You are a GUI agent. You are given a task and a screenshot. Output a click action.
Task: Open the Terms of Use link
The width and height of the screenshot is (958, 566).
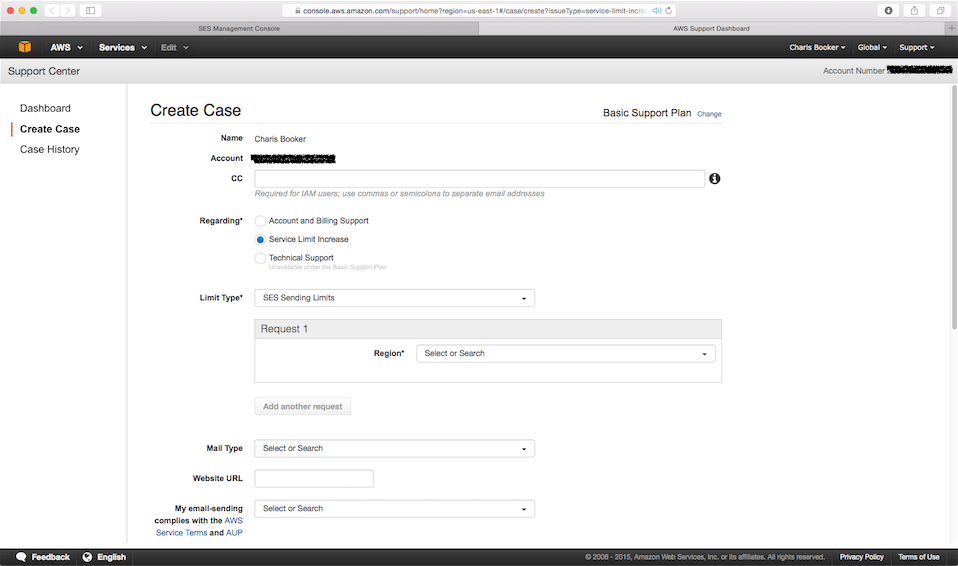coord(919,557)
